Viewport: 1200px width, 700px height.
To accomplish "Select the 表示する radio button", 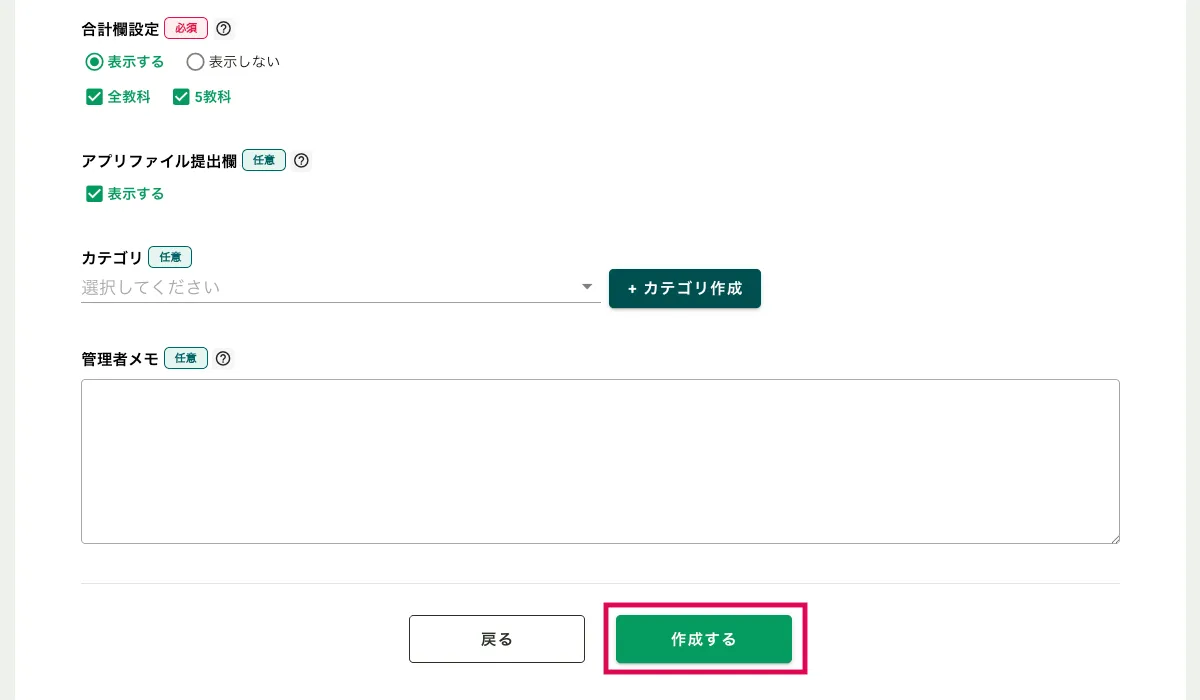I will (x=95, y=62).
